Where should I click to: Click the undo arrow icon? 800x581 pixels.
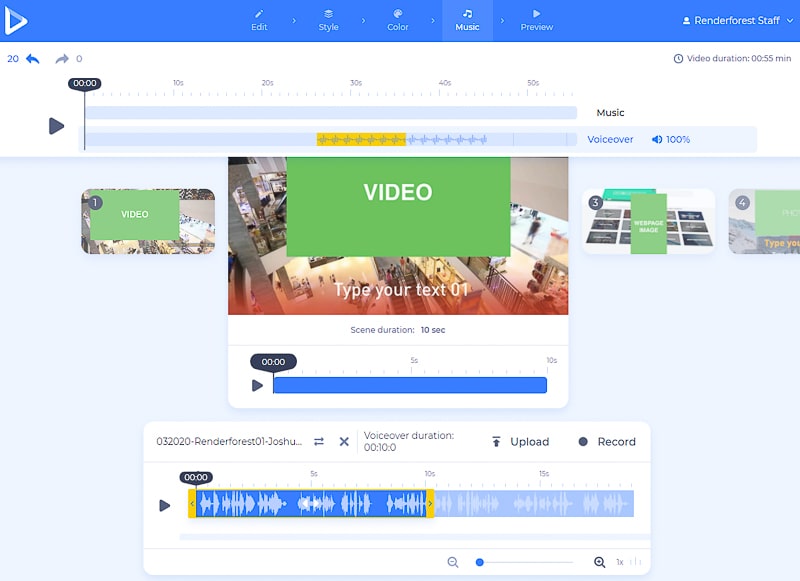point(33,59)
